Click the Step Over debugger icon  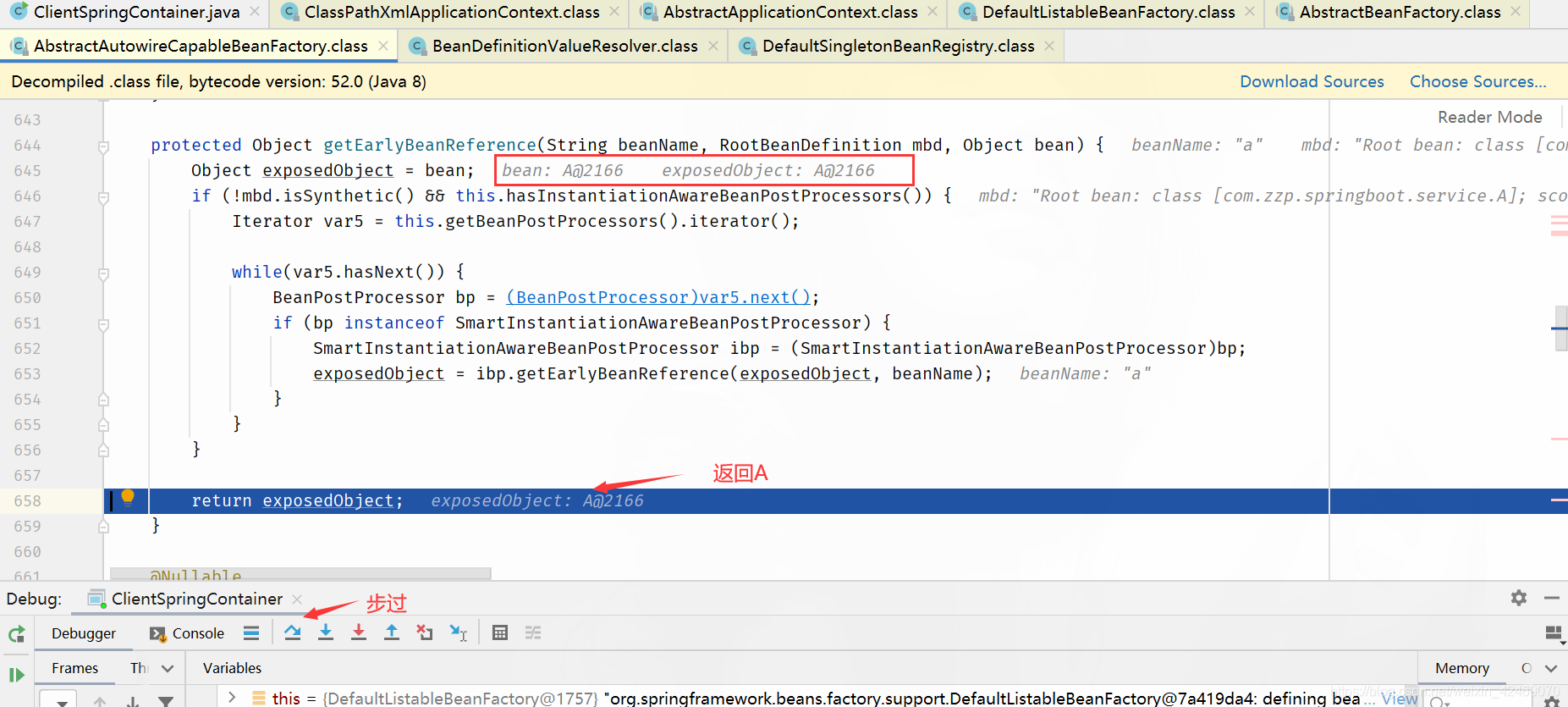[293, 632]
